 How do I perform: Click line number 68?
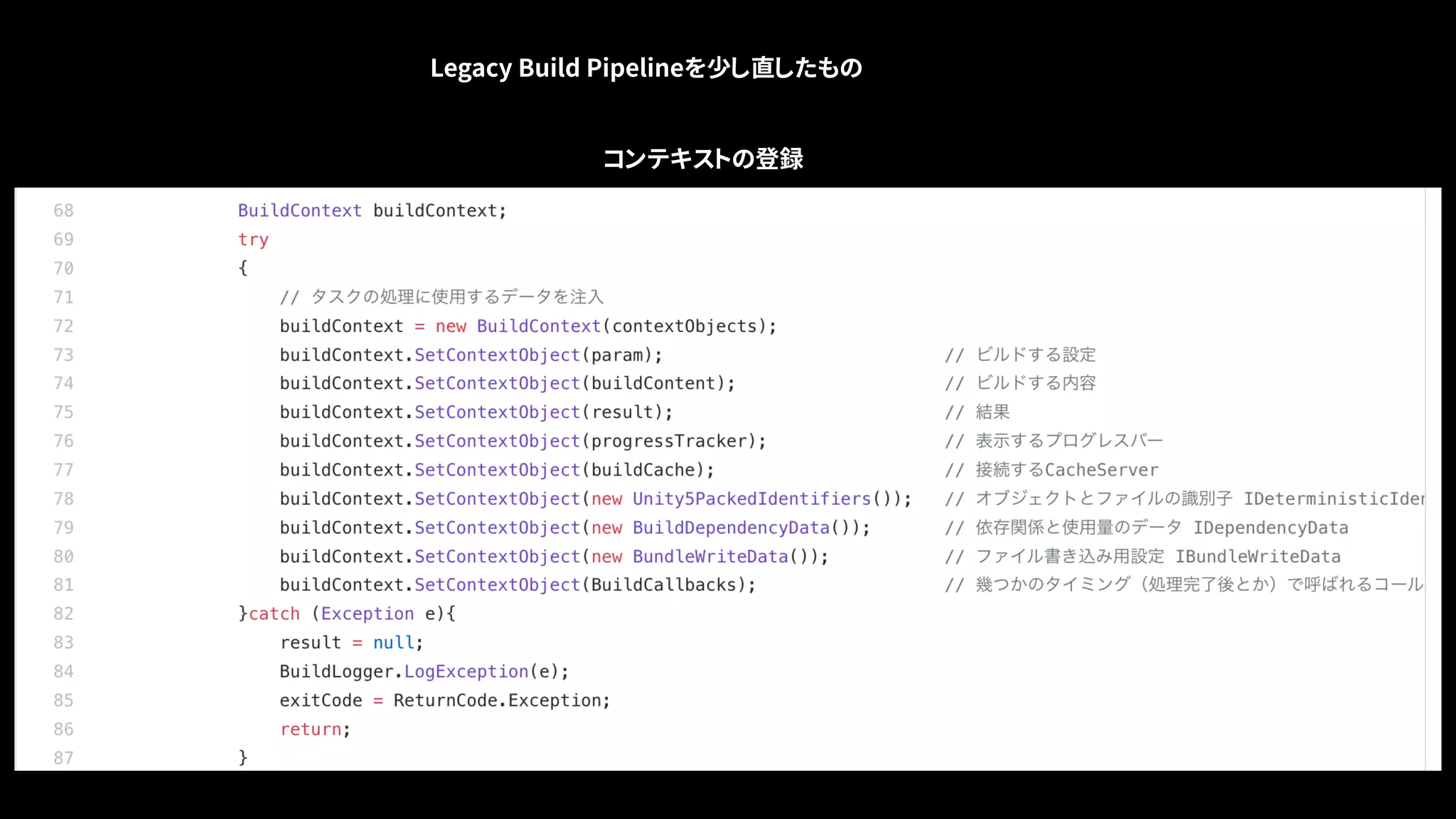point(64,210)
